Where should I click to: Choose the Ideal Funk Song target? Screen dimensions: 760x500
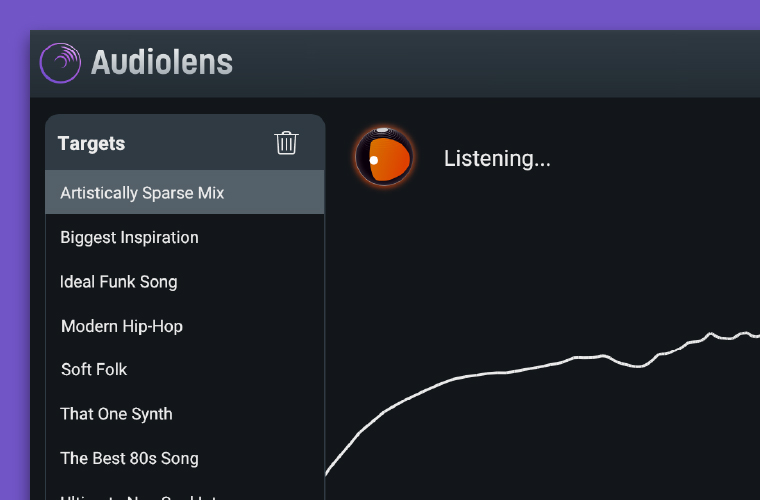coord(185,282)
